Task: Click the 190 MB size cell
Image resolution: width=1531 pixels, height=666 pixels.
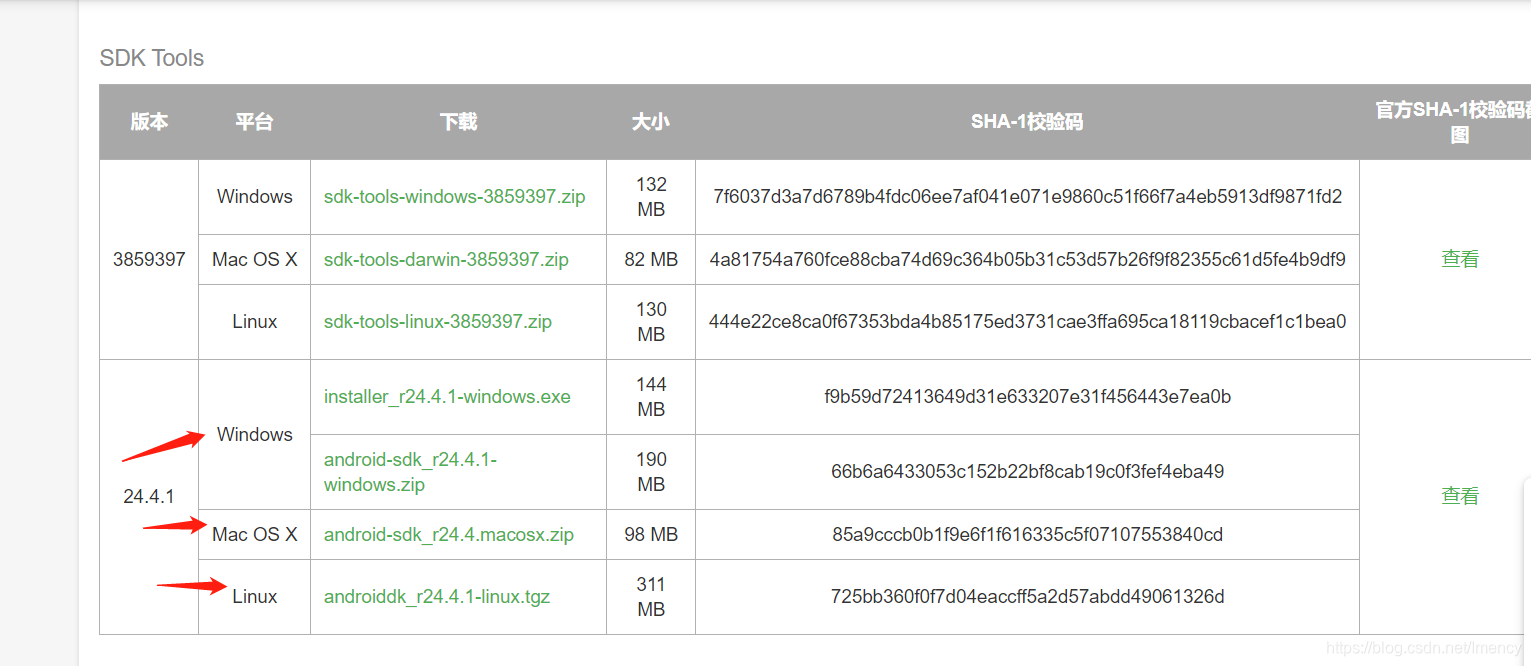Action: pos(651,472)
